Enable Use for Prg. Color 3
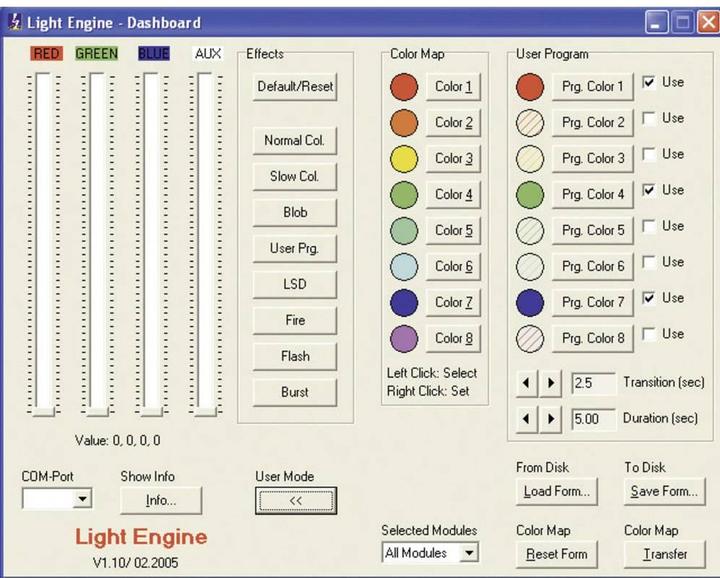Screen dimensions: 720x578 click(649, 154)
